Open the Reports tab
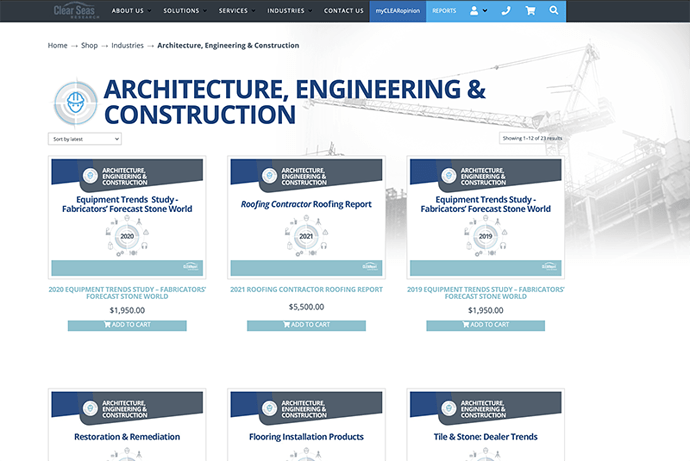 [444, 11]
